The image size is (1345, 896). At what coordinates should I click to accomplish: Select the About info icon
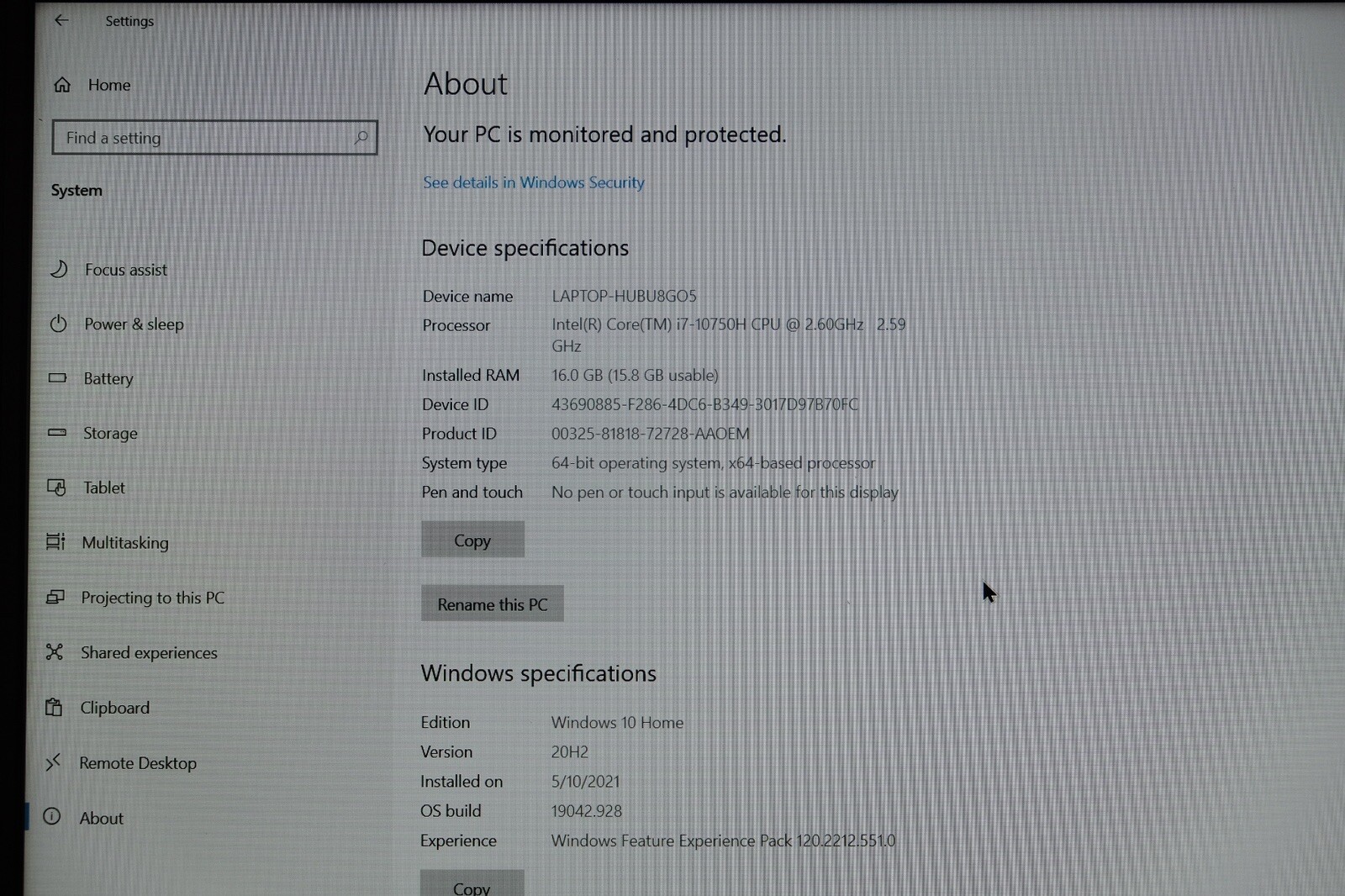coord(52,817)
